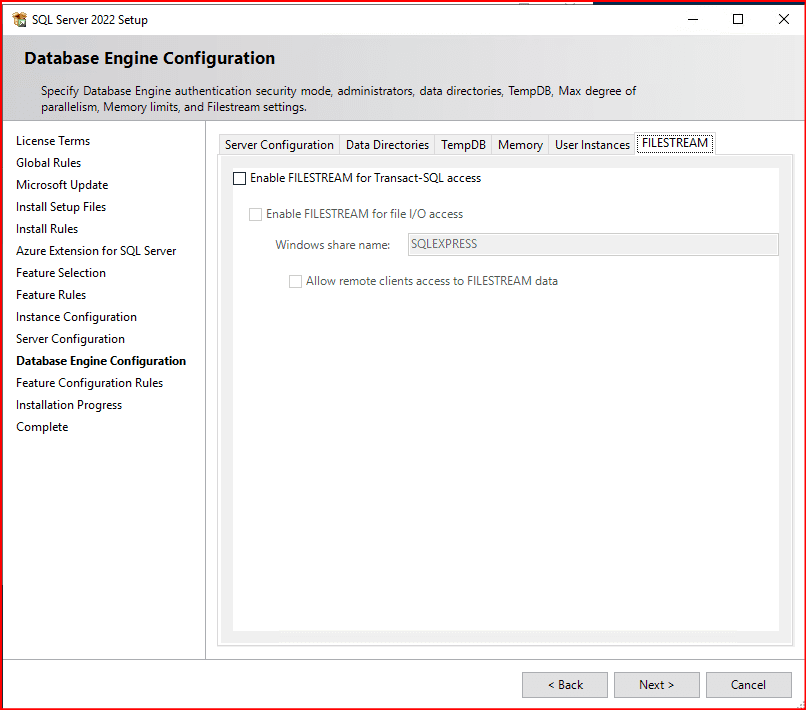Close the SQL Server 2022 Setup window
The width and height of the screenshot is (806, 710).
click(783, 20)
